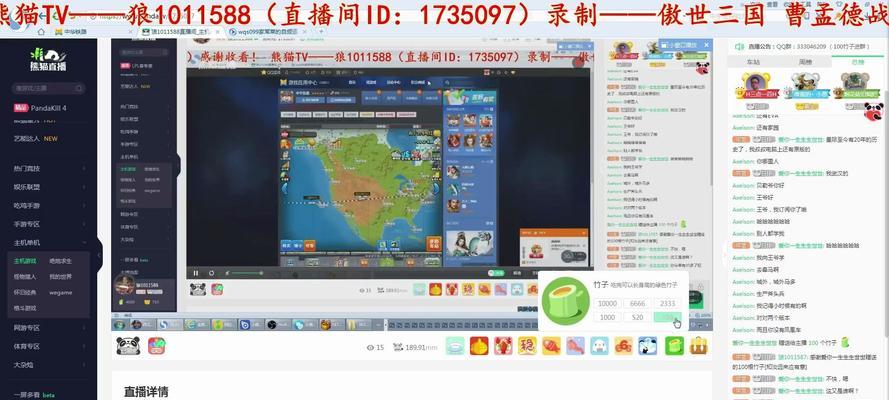The image size is (889, 400).
Task: Click the green bamboo gift icon
Action: tap(674, 346)
